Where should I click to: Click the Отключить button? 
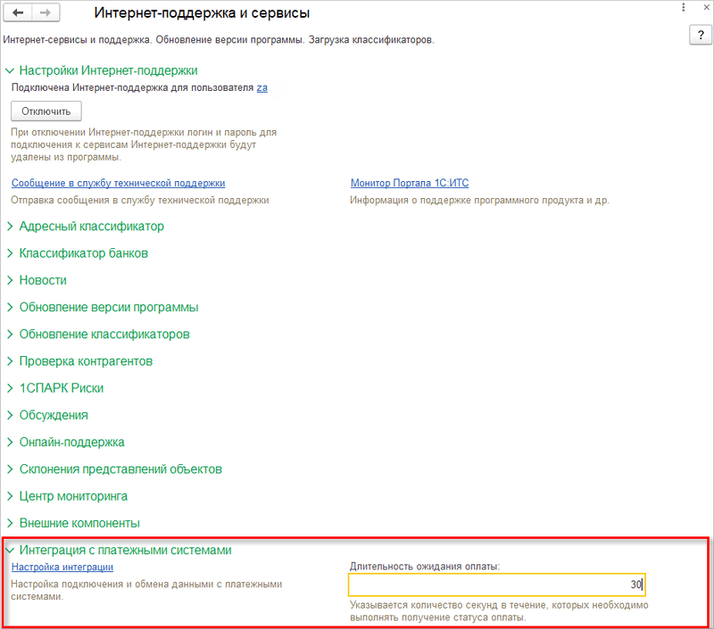pyautogui.click(x=46, y=111)
